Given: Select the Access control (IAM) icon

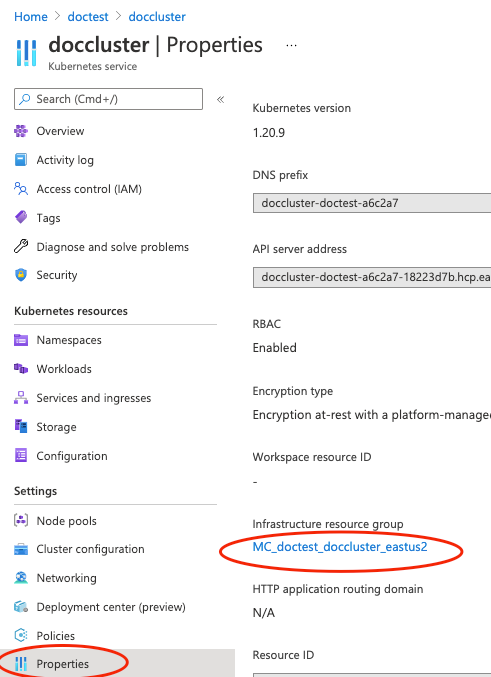Looking at the screenshot, I should pyautogui.click(x=21, y=189).
